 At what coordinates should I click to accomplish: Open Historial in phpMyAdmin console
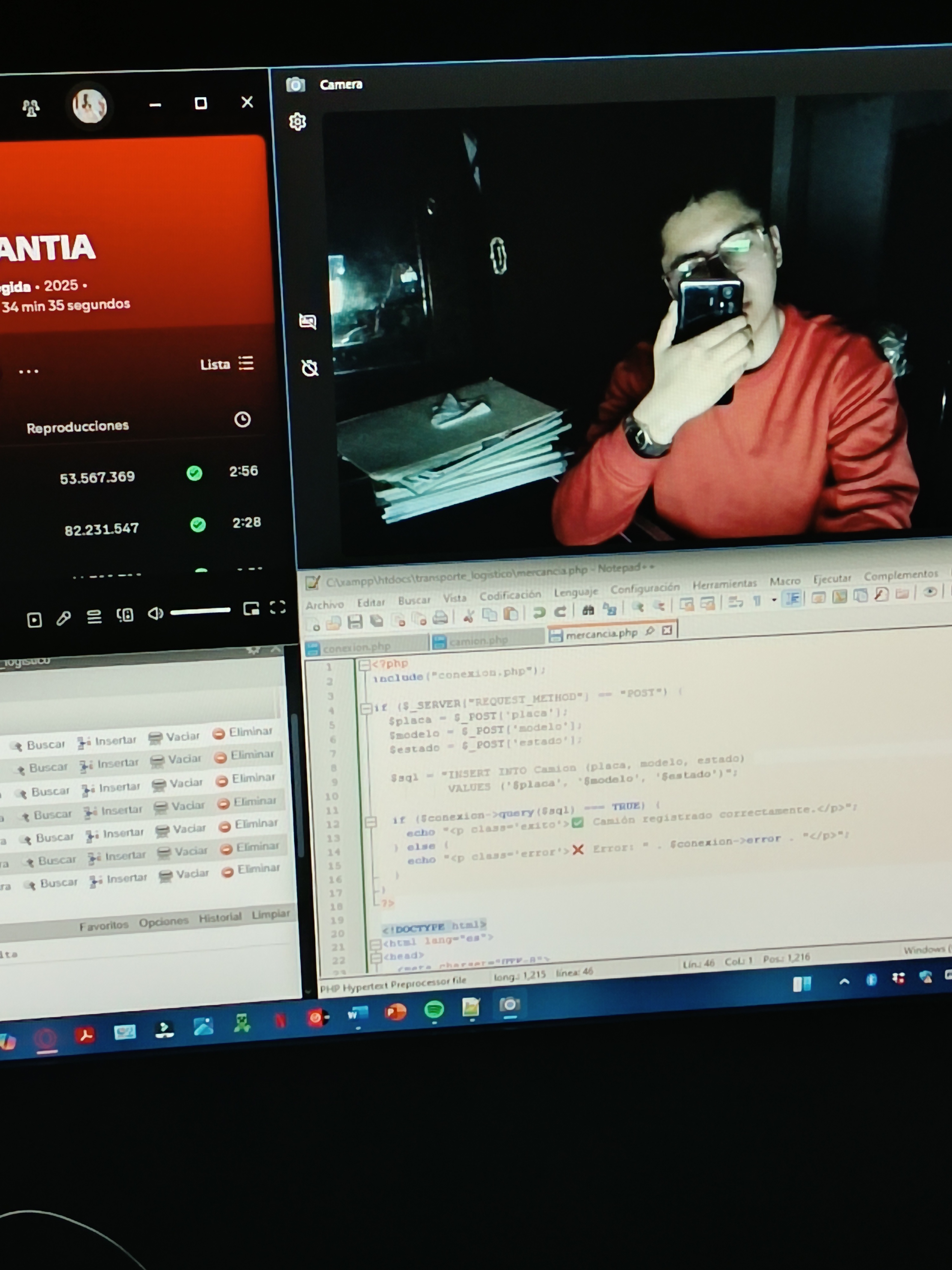220,918
